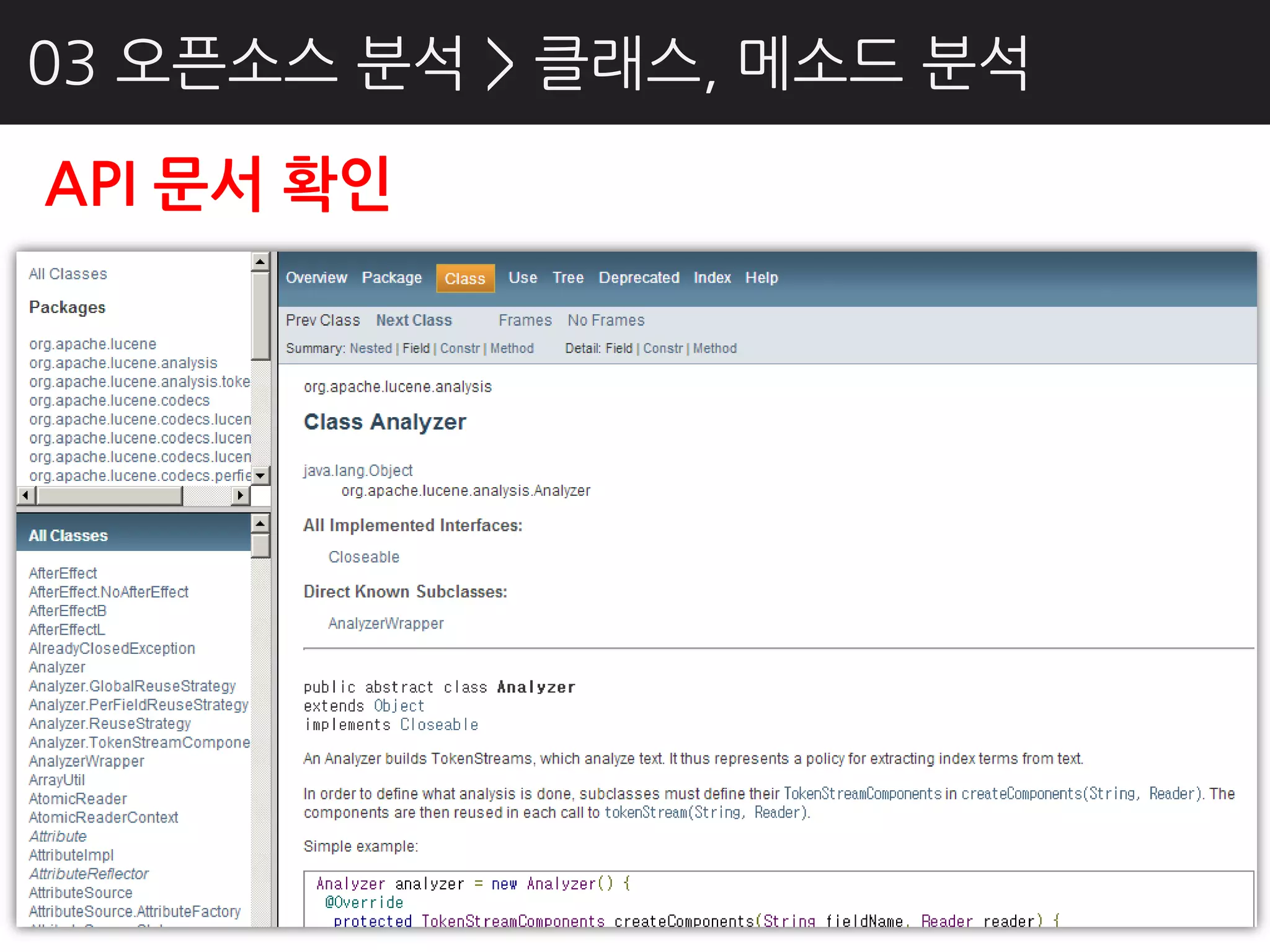Open AttributeSource class
The height and width of the screenshot is (952, 1270).
coord(81,893)
